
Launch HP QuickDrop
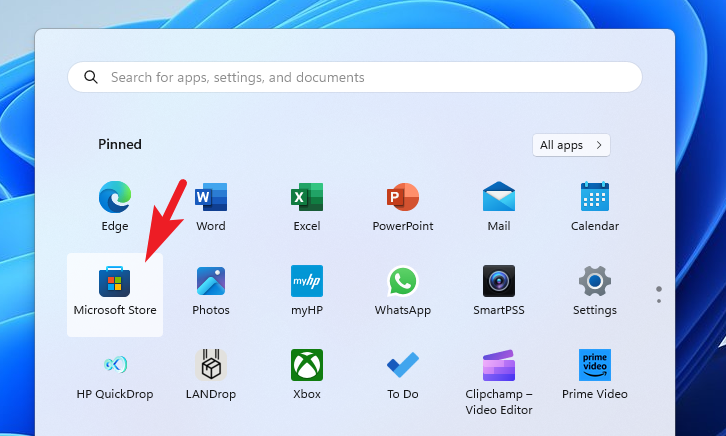click(115, 375)
